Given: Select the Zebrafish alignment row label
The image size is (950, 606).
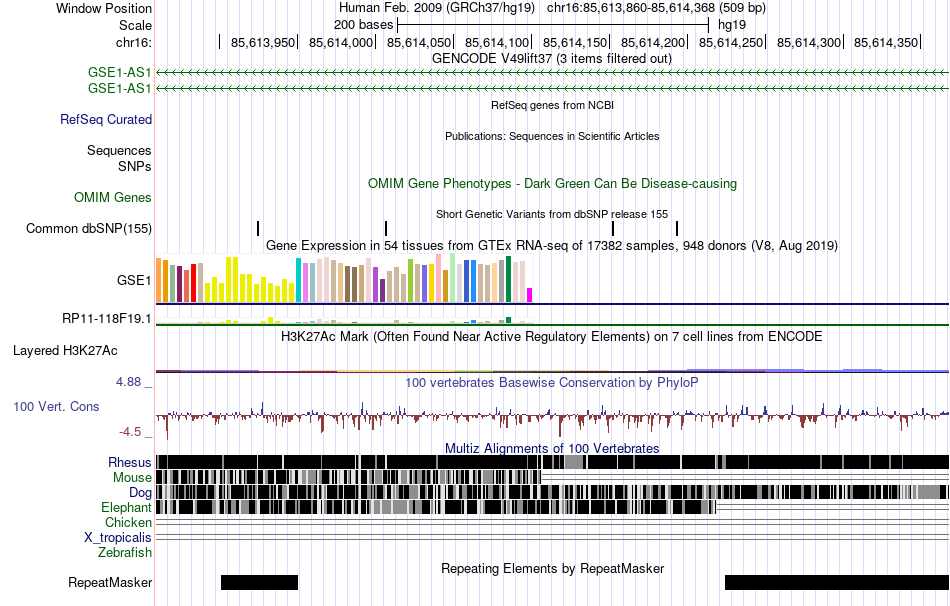Looking at the screenshot, I should 125,553.
